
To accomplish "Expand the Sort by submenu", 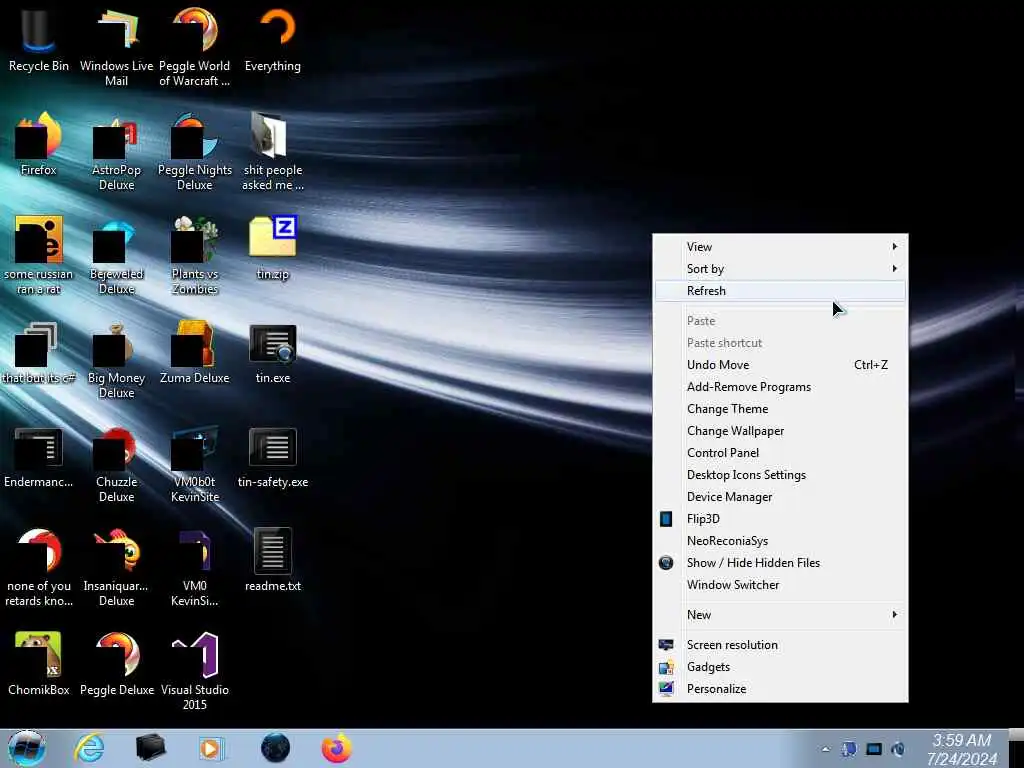I will [780, 269].
